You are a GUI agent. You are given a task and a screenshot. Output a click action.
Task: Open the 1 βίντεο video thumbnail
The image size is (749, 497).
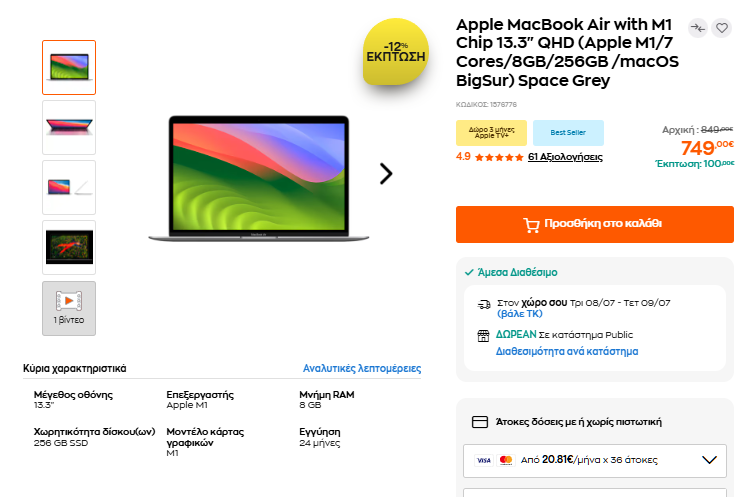(69, 308)
